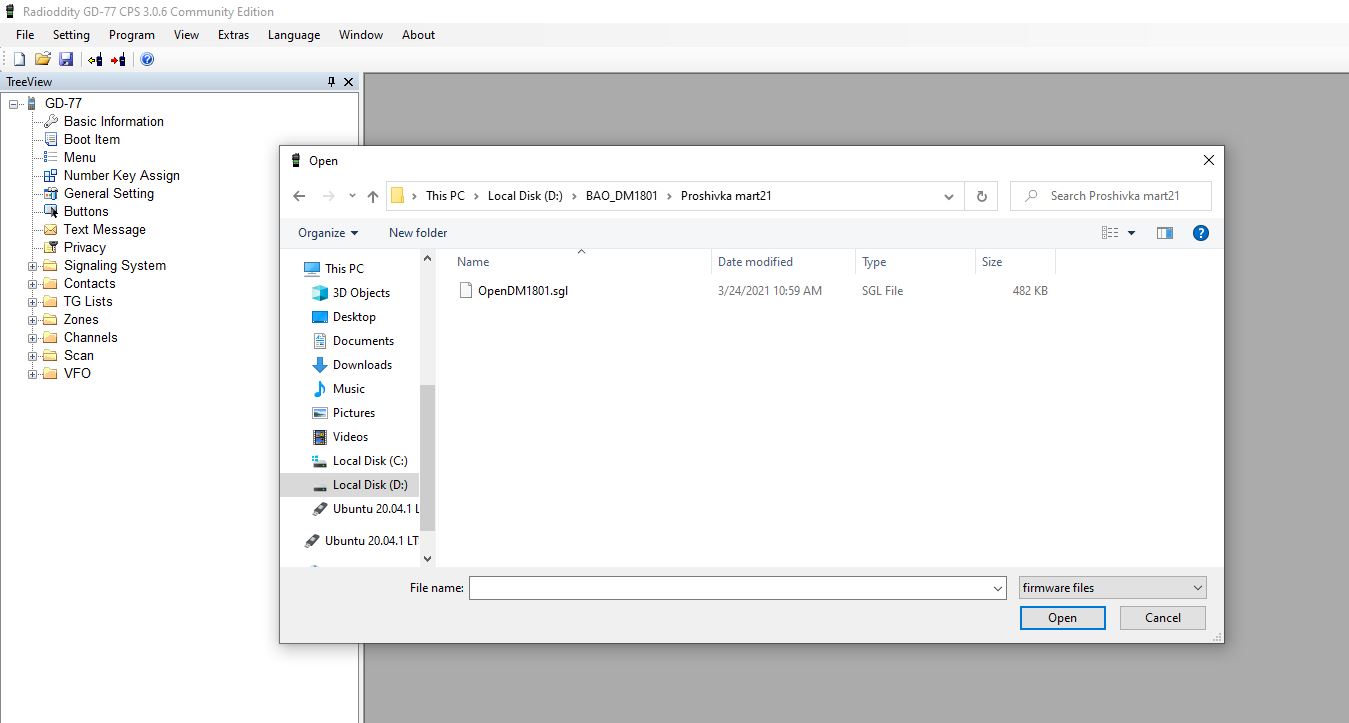Select the Text Message envelope icon
This screenshot has height=723, width=1349.
(x=52, y=229)
